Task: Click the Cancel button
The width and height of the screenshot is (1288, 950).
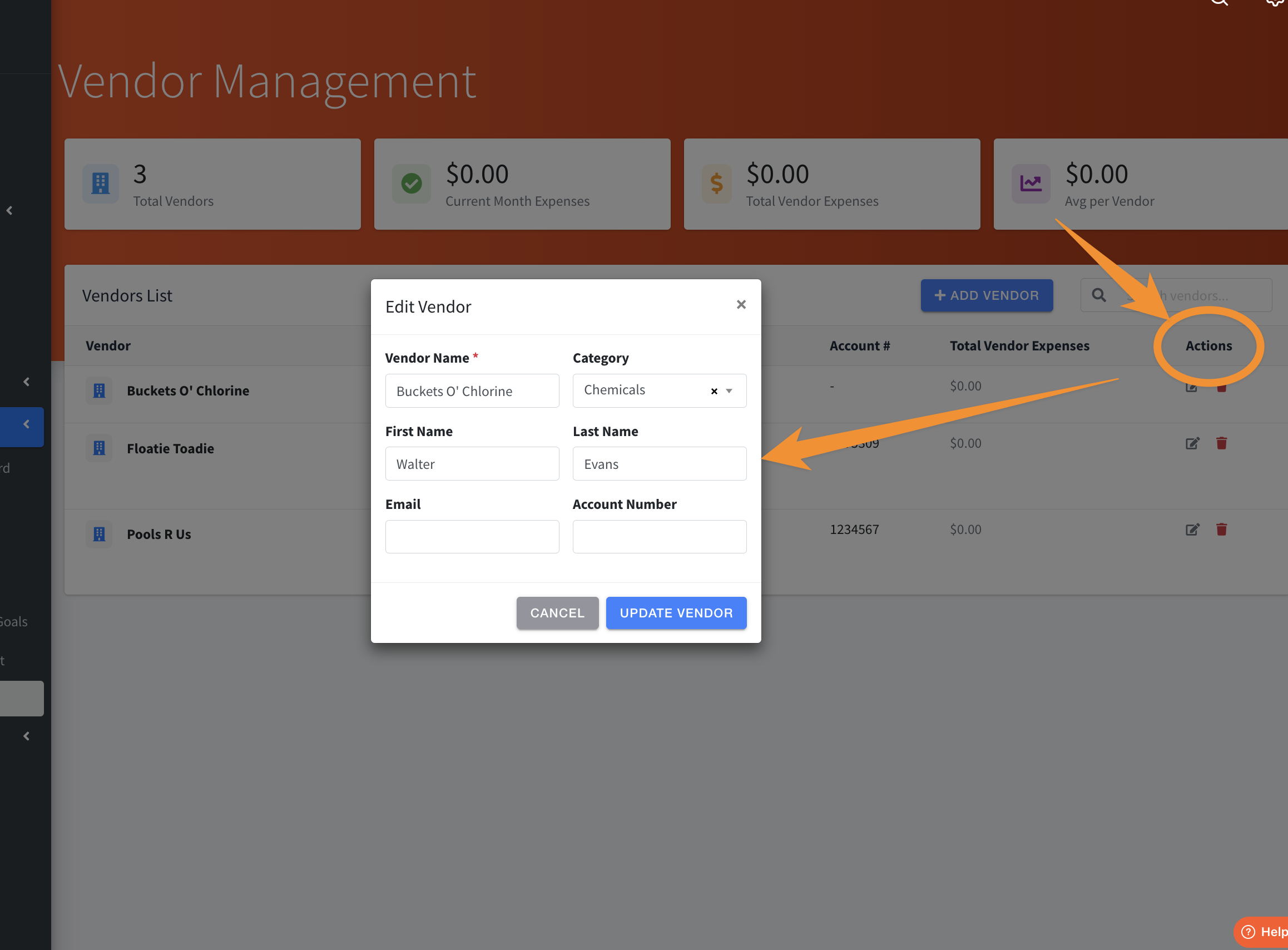Action: click(x=557, y=613)
